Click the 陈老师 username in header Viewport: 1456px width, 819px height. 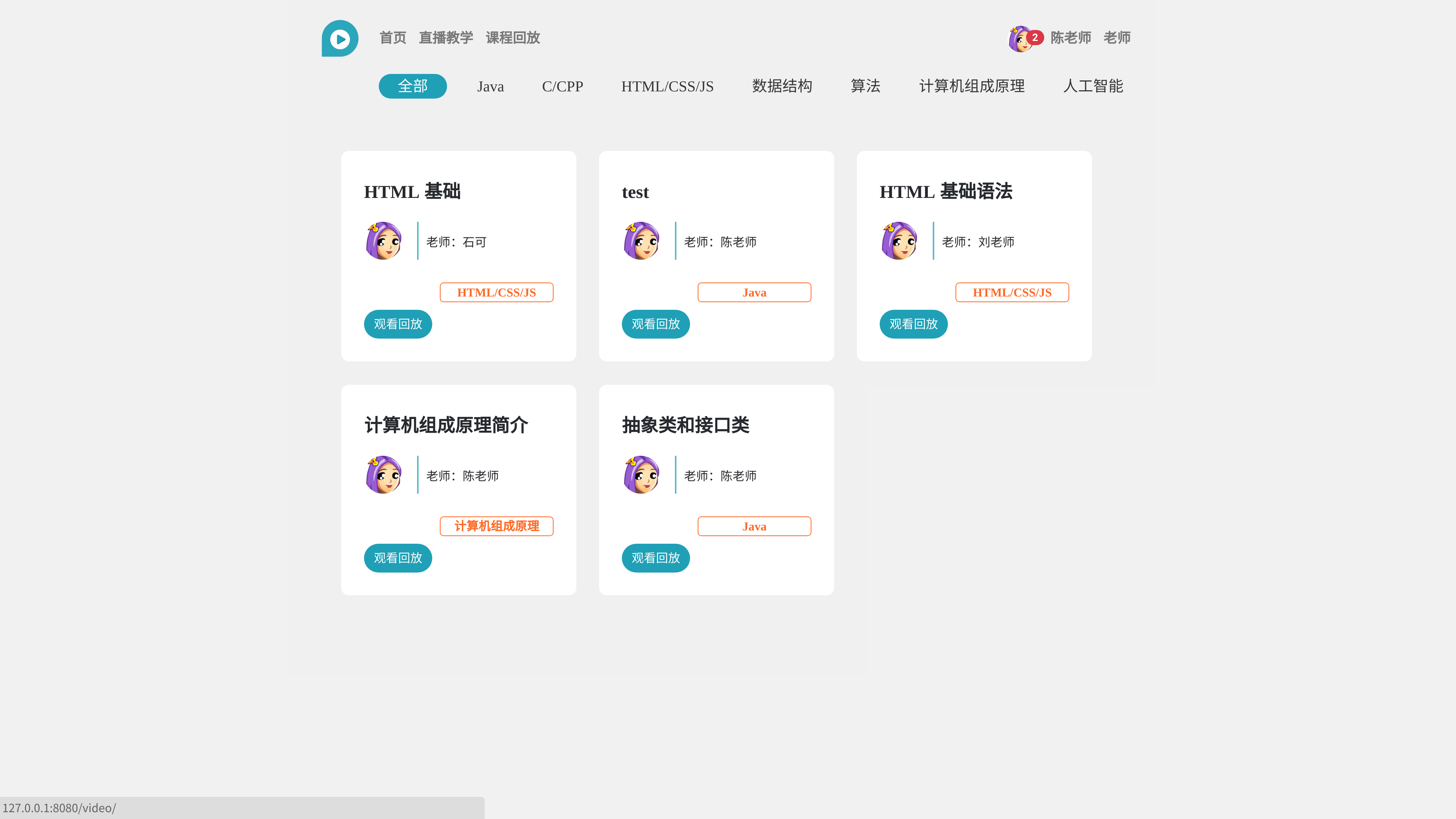pyautogui.click(x=1070, y=38)
